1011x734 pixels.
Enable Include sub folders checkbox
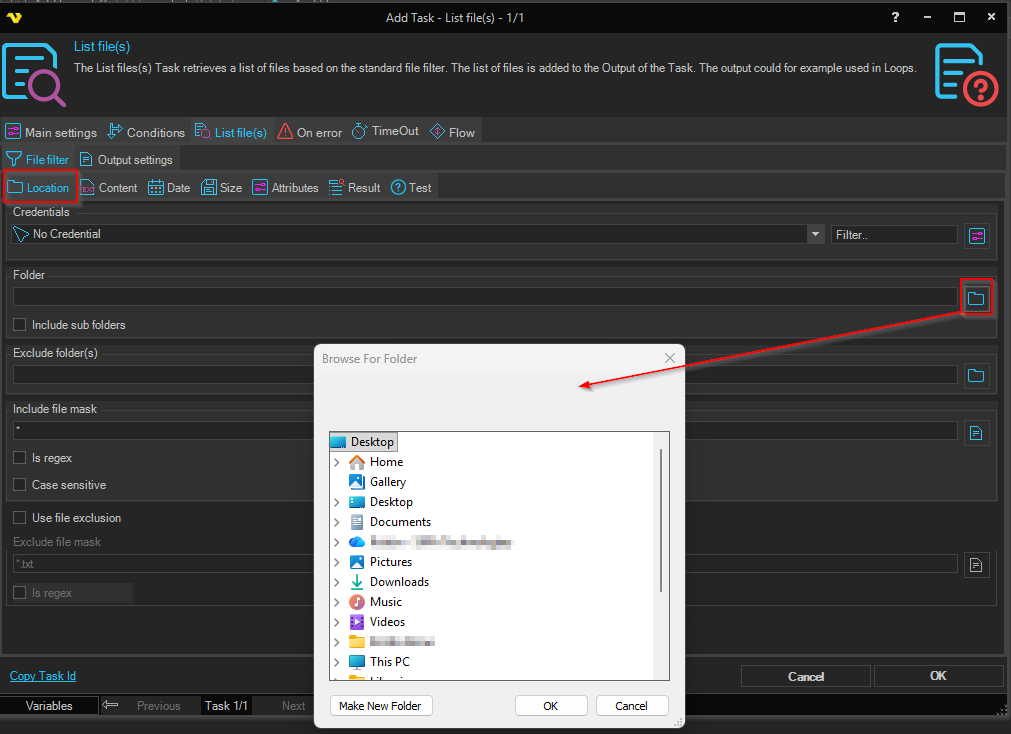click(20, 325)
